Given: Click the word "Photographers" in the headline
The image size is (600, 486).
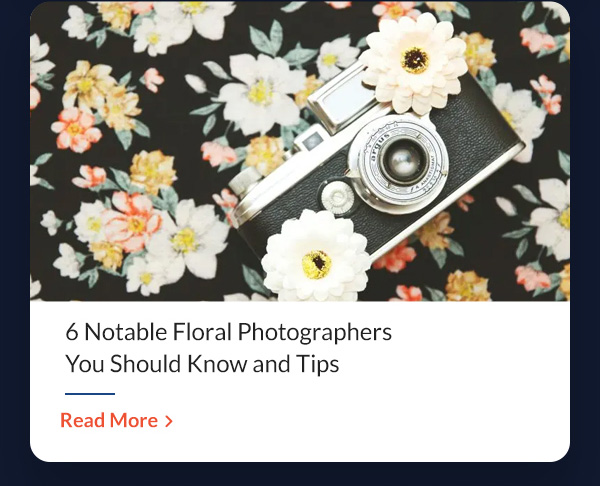Looking at the screenshot, I should [315, 332].
